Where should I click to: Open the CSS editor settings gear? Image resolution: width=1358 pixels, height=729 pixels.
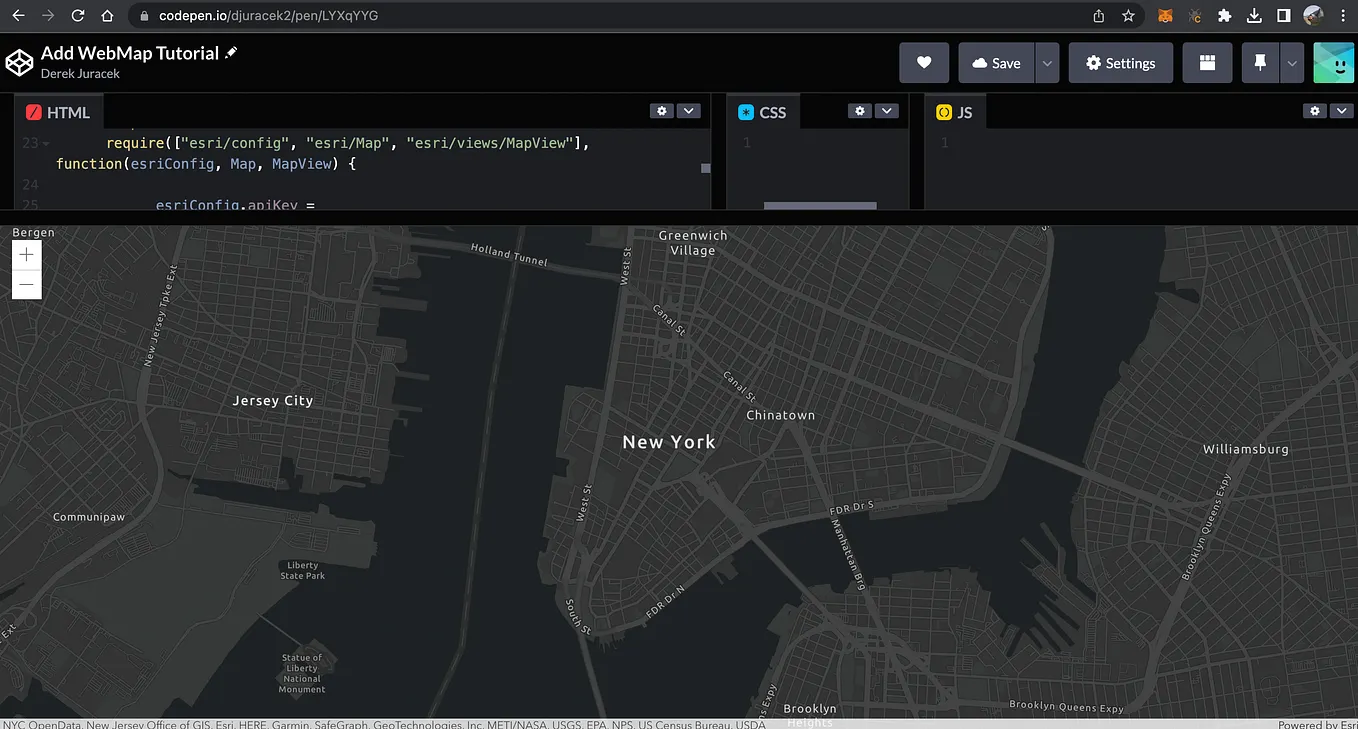pos(860,110)
